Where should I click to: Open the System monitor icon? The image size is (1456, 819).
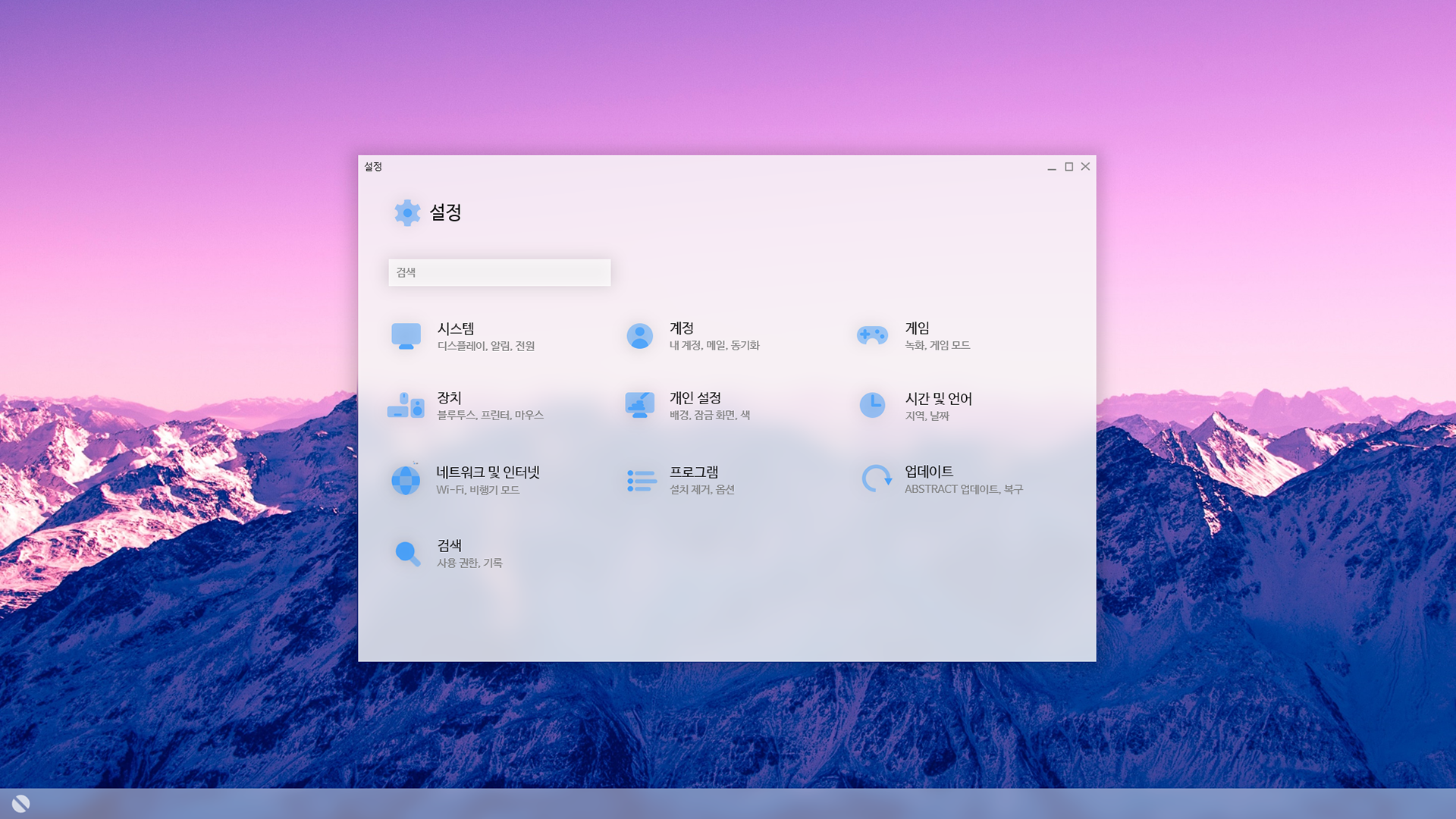(x=406, y=336)
